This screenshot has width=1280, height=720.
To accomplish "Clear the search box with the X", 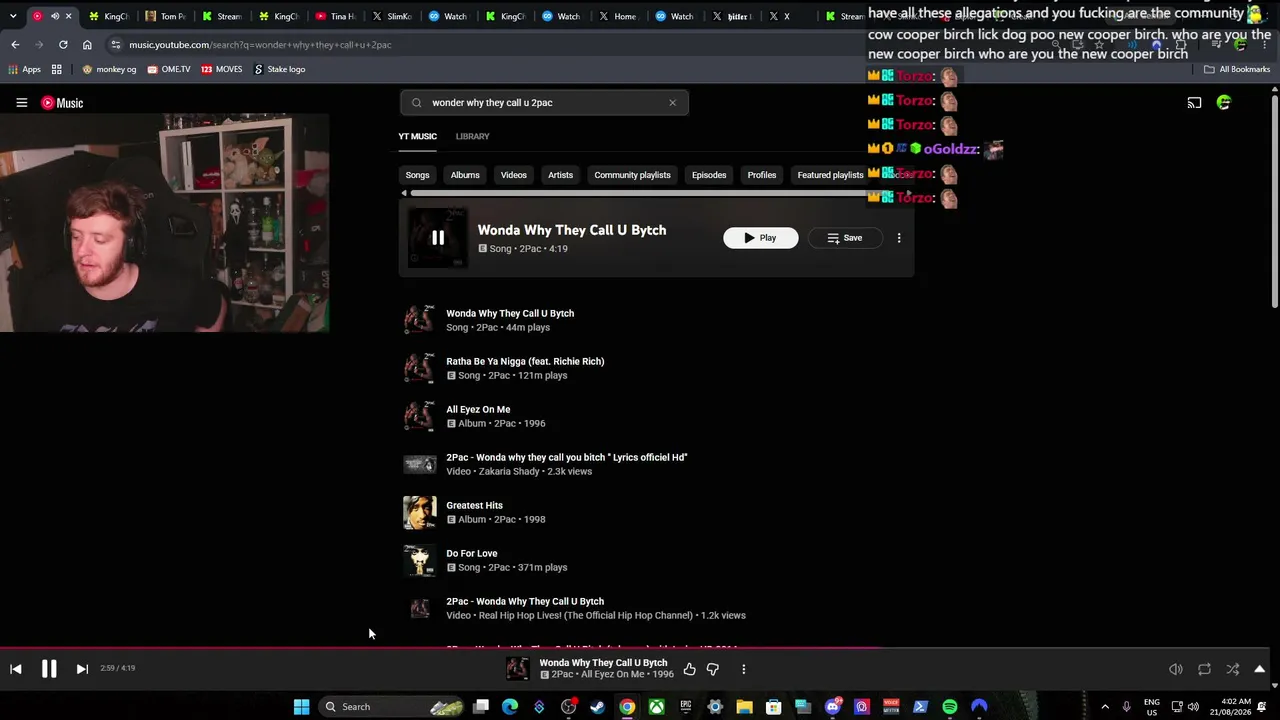I will tap(672, 102).
